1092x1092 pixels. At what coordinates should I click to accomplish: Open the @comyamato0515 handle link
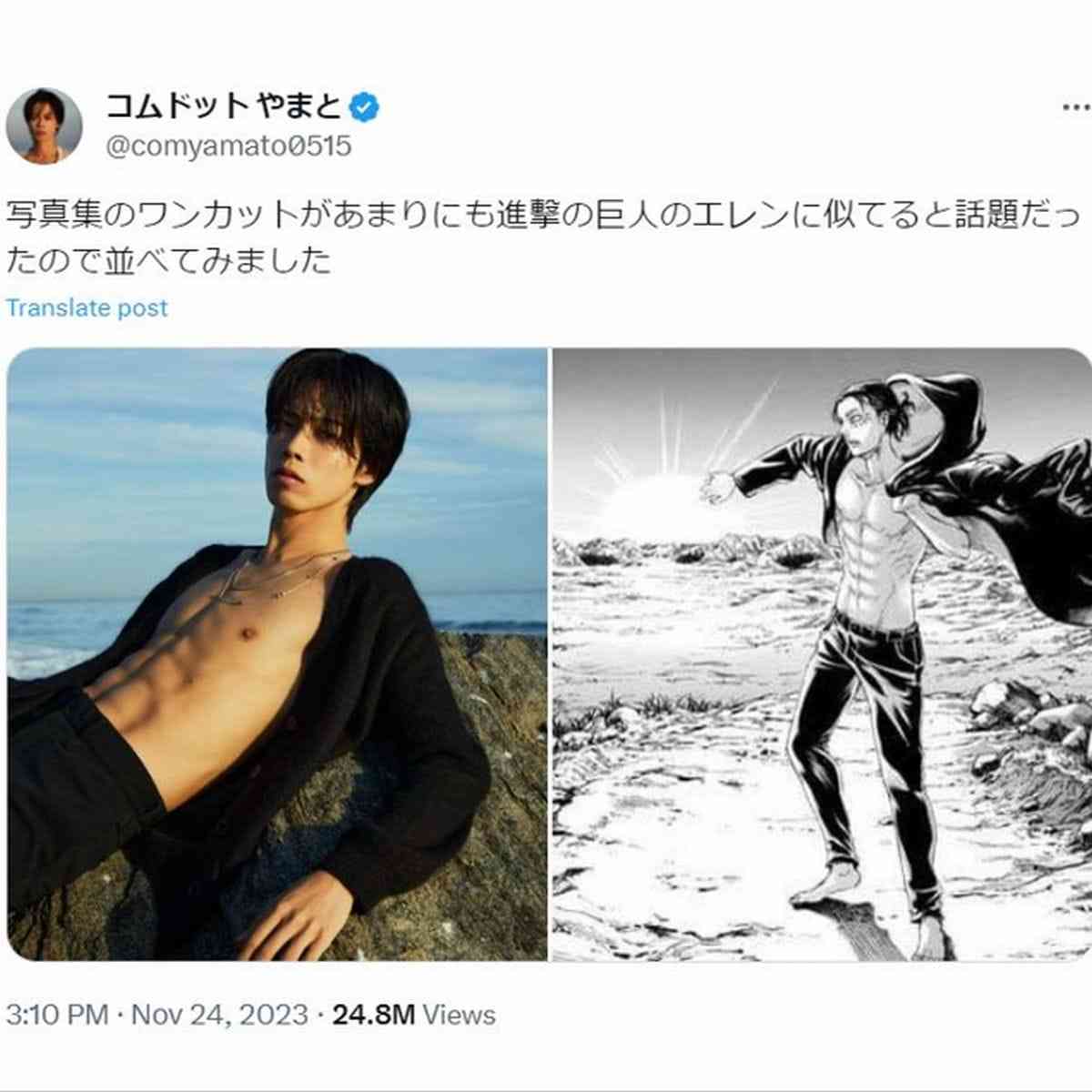(228, 146)
